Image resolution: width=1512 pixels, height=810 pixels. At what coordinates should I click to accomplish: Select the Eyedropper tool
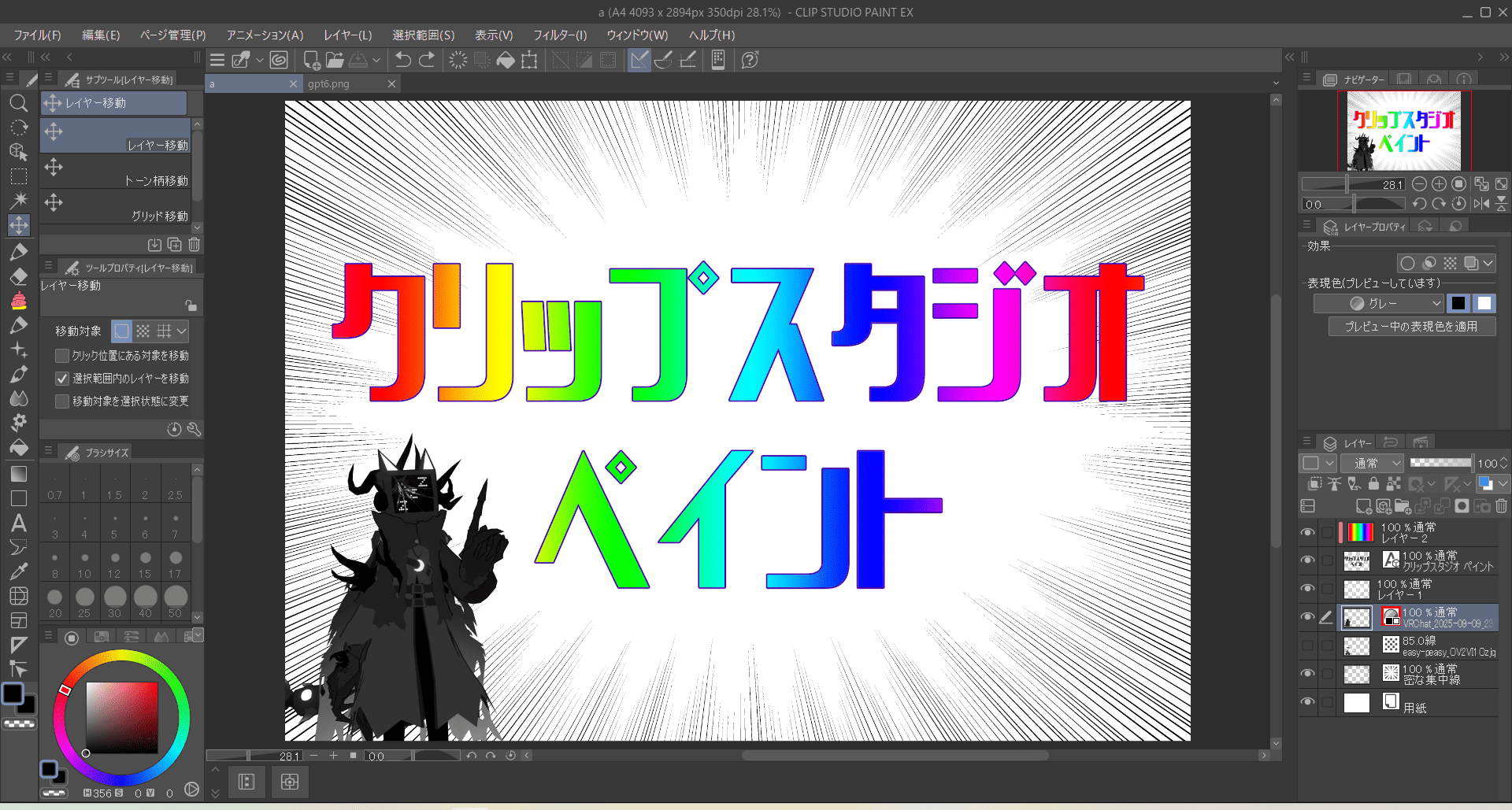(x=19, y=571)
